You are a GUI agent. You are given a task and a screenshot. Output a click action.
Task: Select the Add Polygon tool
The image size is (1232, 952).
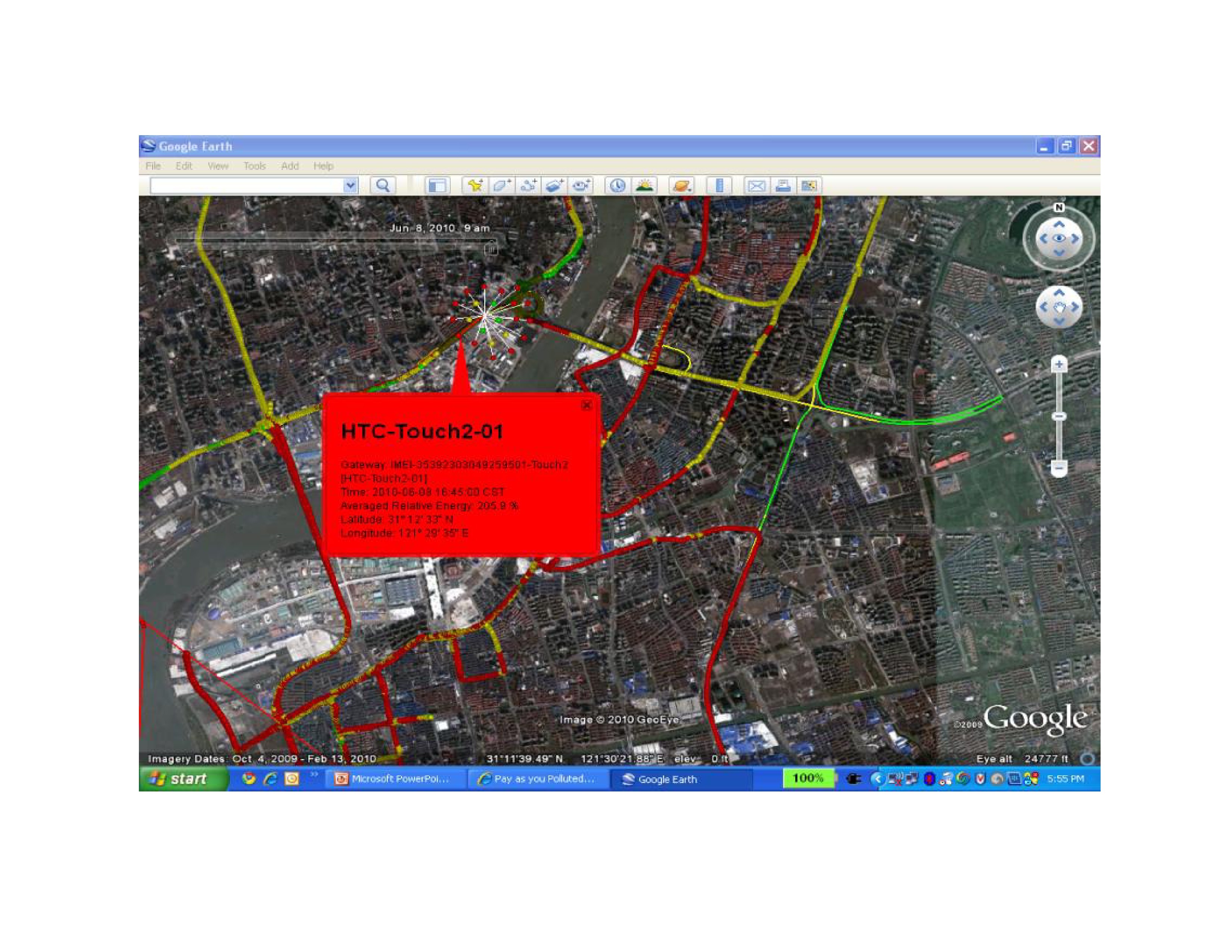tap(501, 186)
